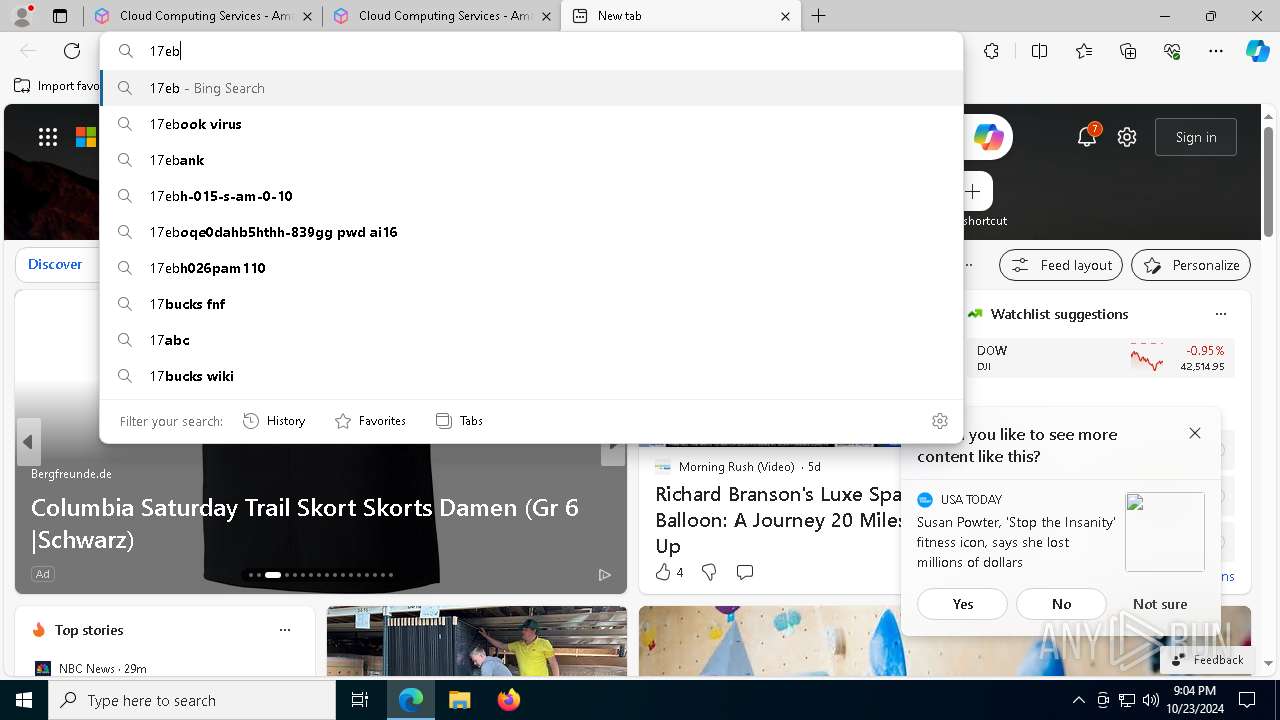The width and height of the screenshot is (1280, 720).
Task: Launch Firefox from the taskbar
Action: point(509,700)
